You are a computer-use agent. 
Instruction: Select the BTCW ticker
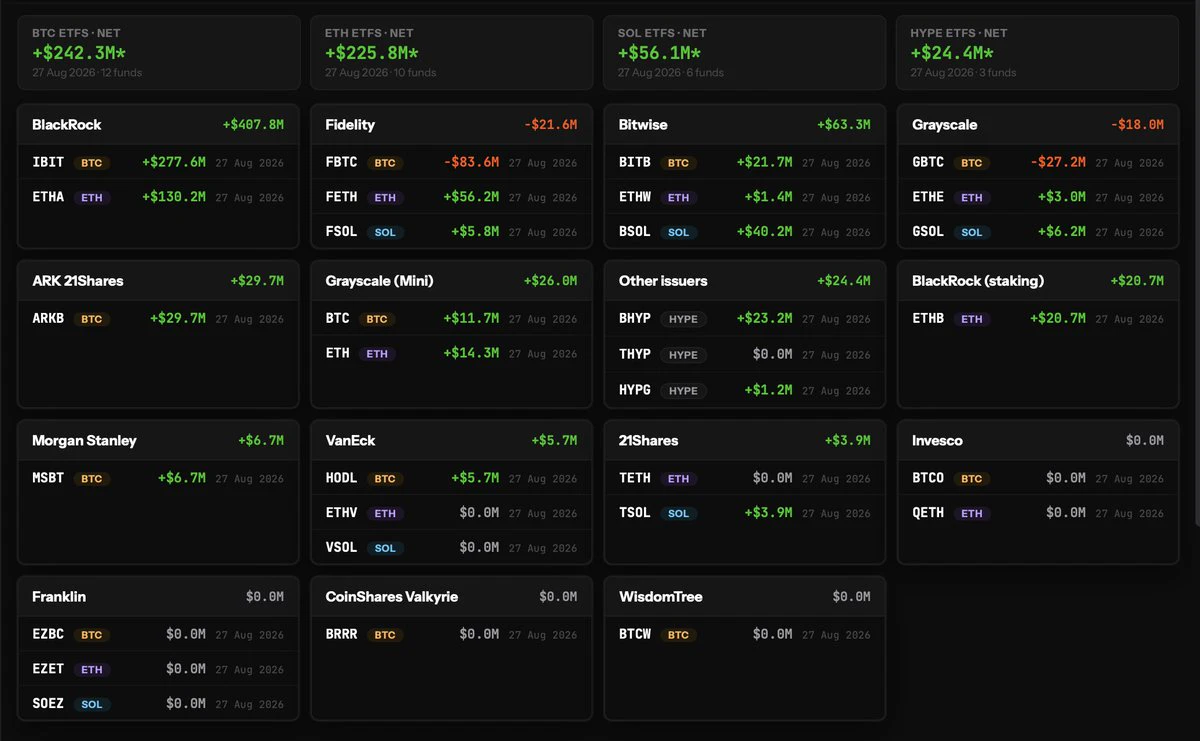[635, 634]
